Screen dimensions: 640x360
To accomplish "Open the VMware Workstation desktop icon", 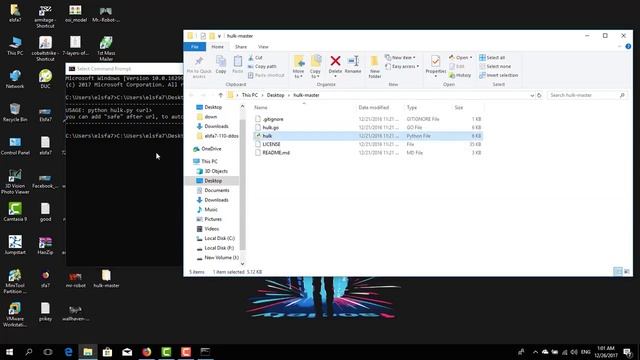I will coord(15,315).
